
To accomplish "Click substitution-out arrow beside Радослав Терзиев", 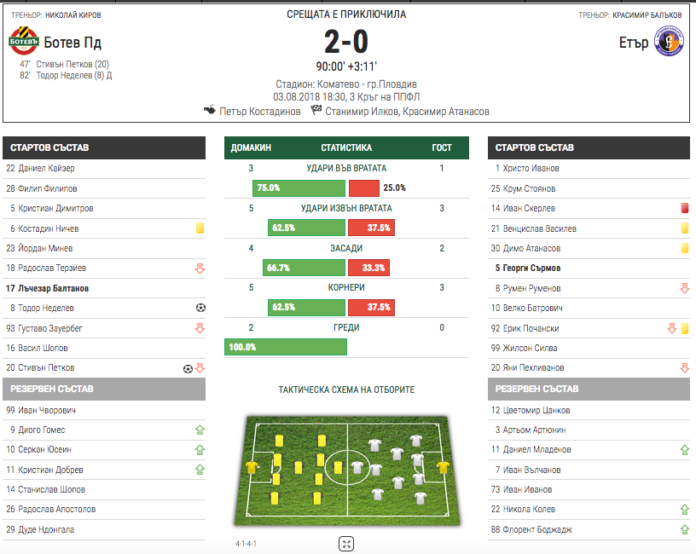I will click(200, 268).
